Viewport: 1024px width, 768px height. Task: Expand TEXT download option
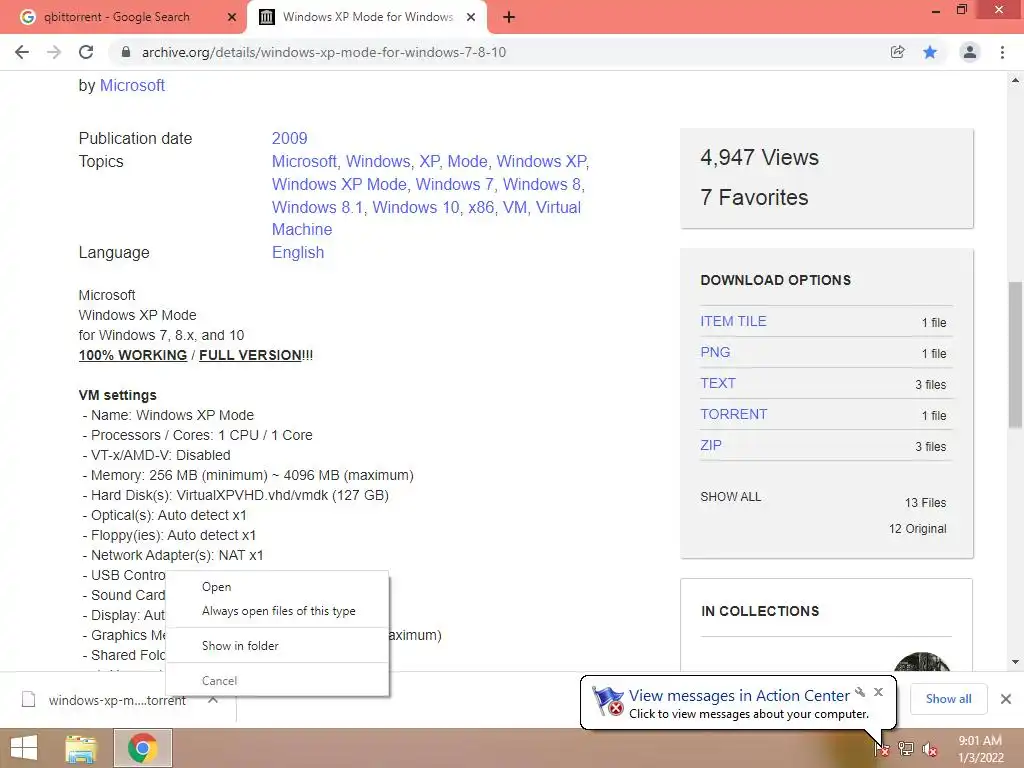718,383
